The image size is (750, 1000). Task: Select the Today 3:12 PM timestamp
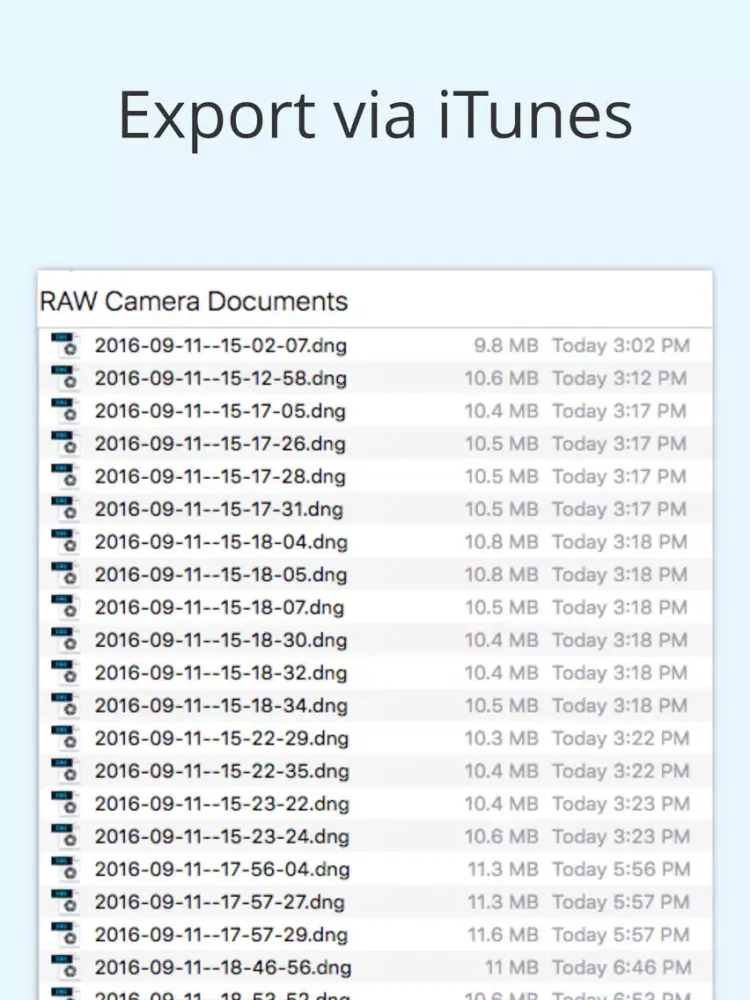click(x=620, y=378)
